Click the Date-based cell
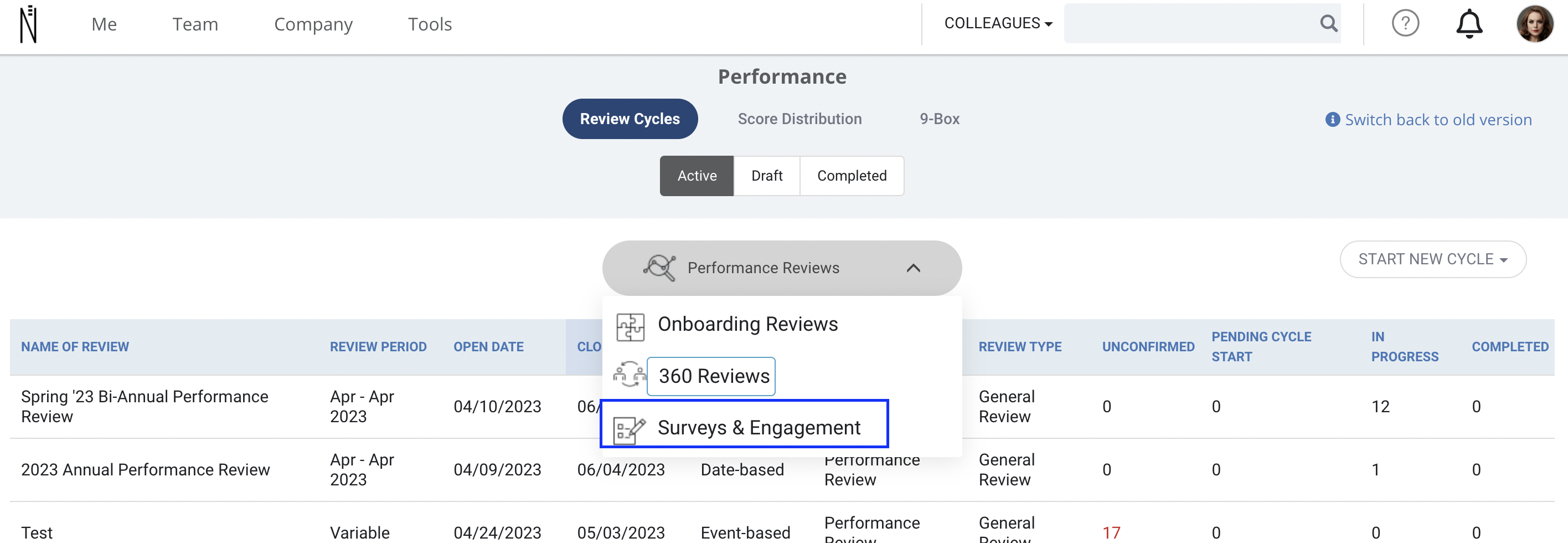Viewport: 1568px width, 543px height. (741, 470)
